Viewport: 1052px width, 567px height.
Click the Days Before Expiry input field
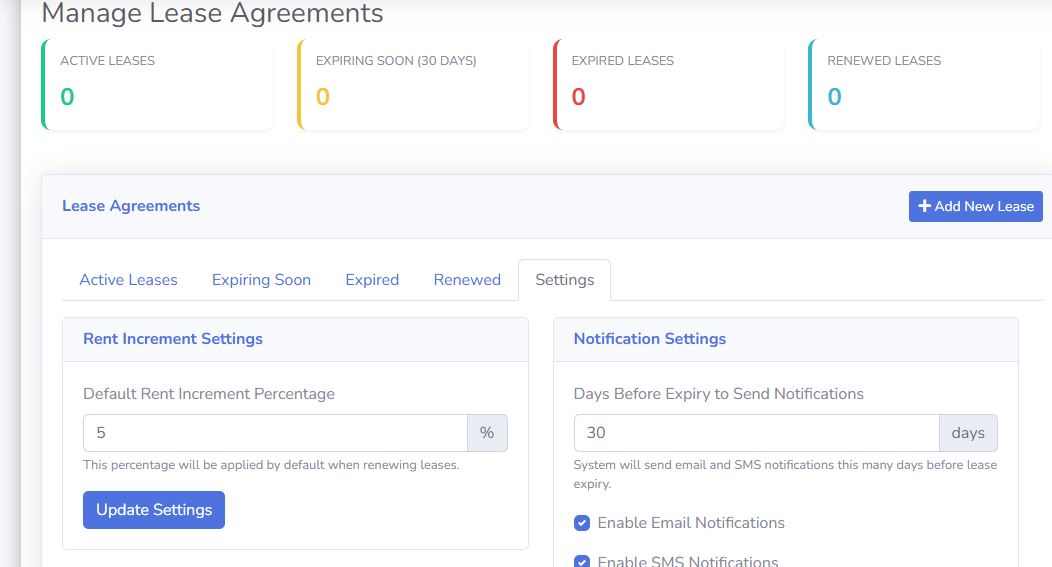click(x=756, y=433)
